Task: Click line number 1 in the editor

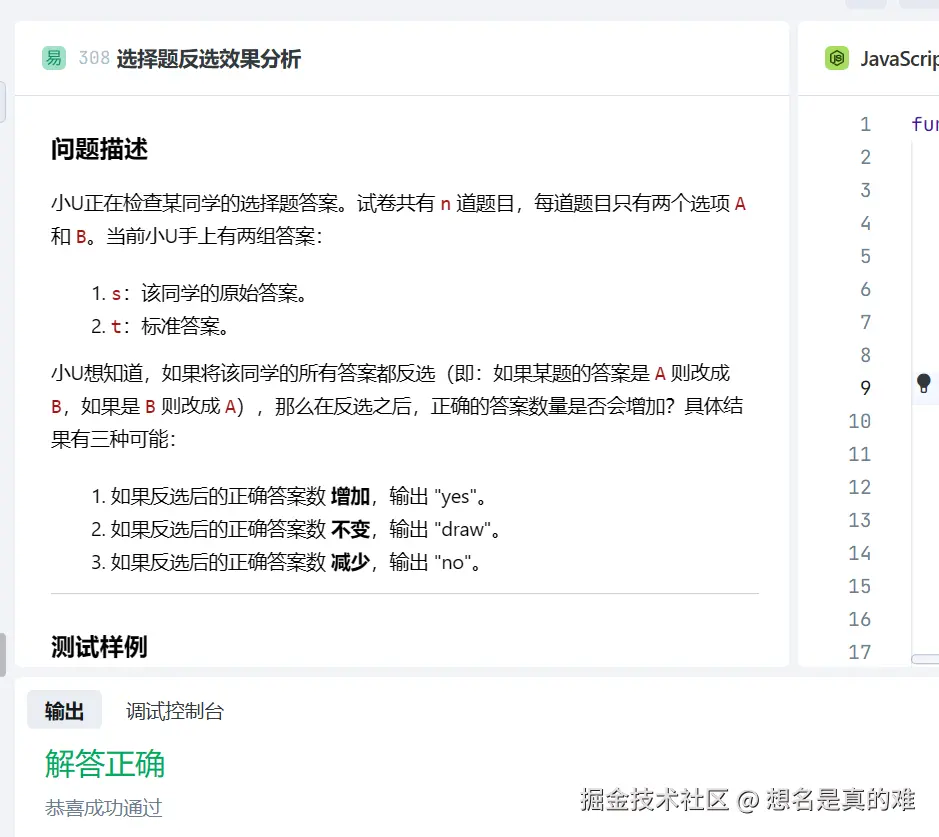Action: pos(865,124)
